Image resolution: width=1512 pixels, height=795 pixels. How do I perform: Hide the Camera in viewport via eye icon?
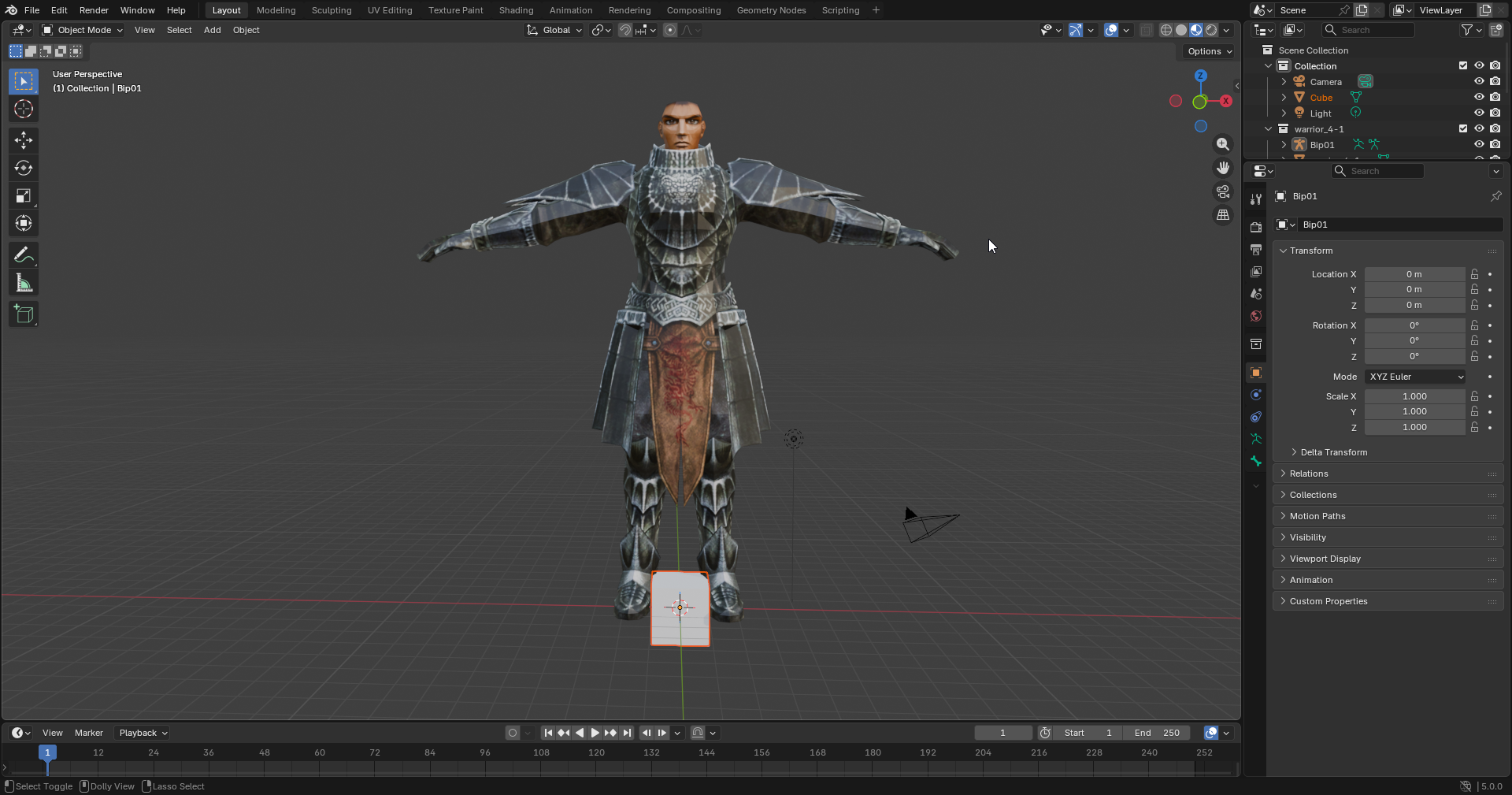point(1479,81)
